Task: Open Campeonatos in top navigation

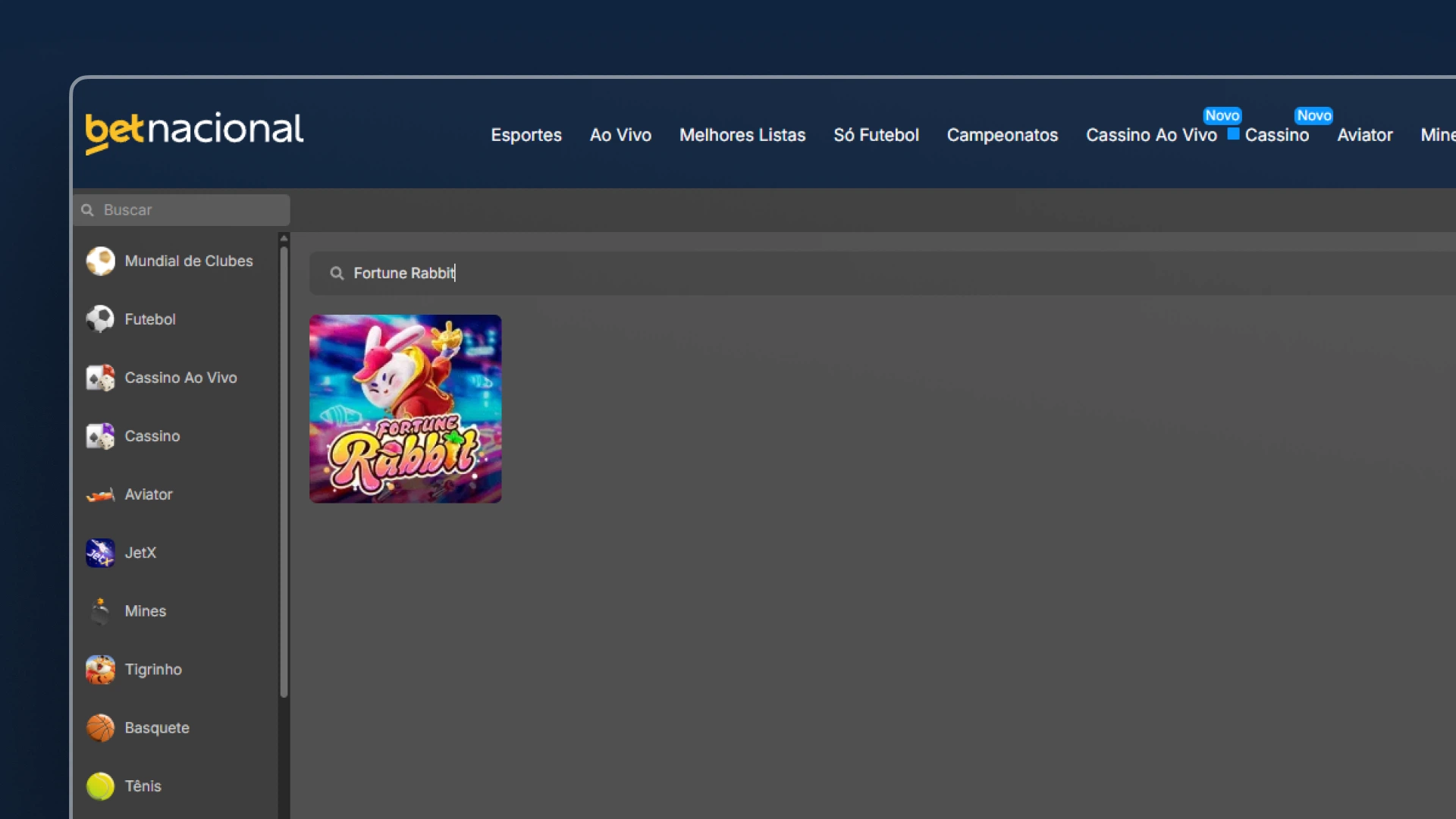Action: [1003, 135]
